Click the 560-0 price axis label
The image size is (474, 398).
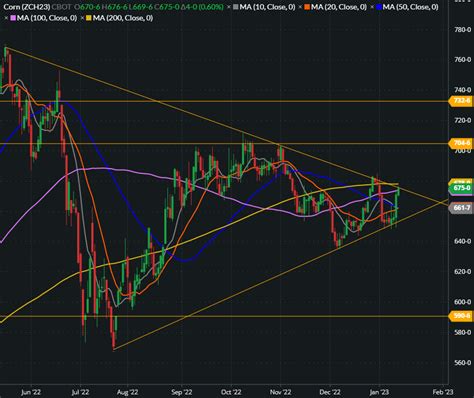point(463,362)
